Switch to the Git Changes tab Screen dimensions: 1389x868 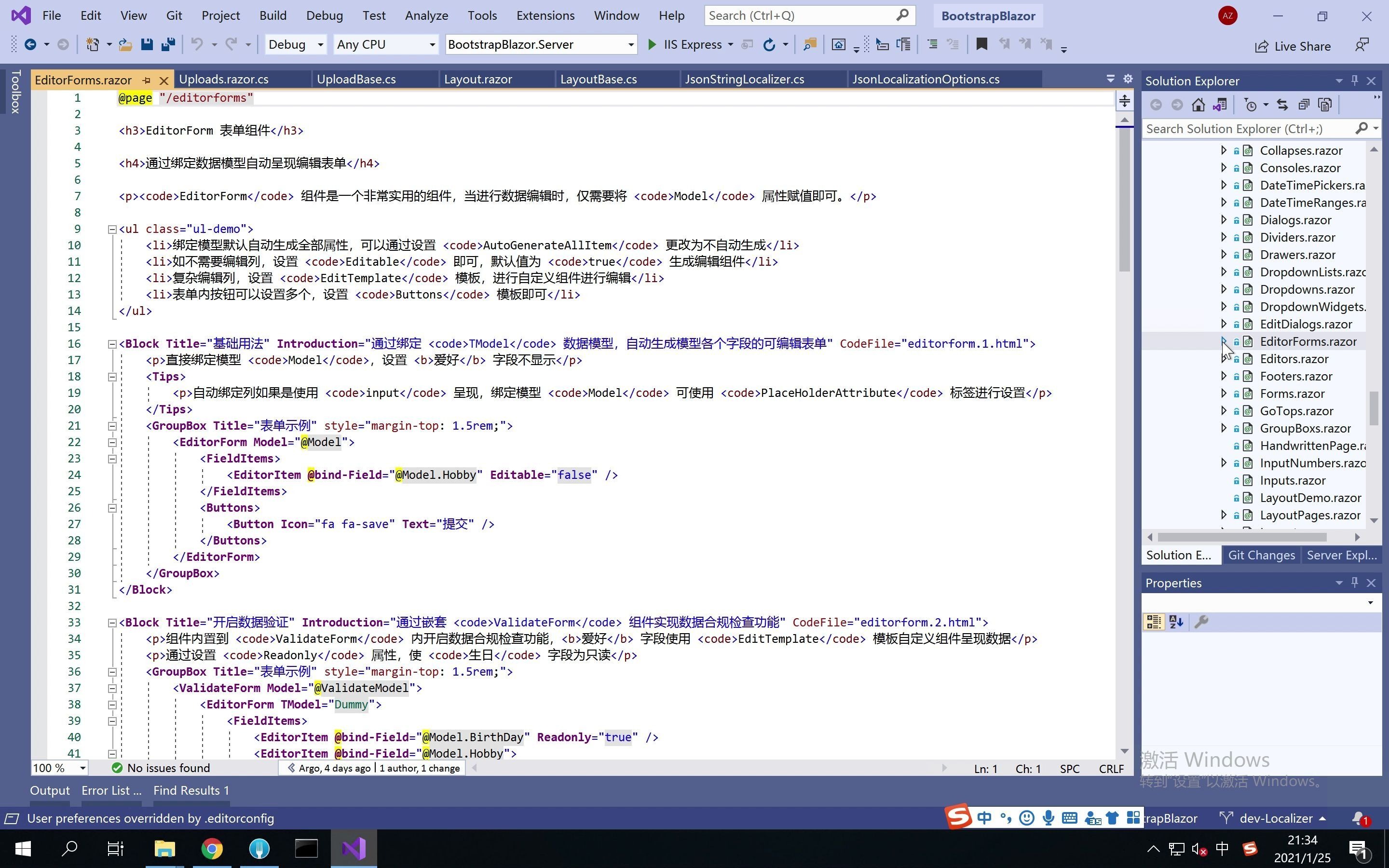click(1261, 555)
